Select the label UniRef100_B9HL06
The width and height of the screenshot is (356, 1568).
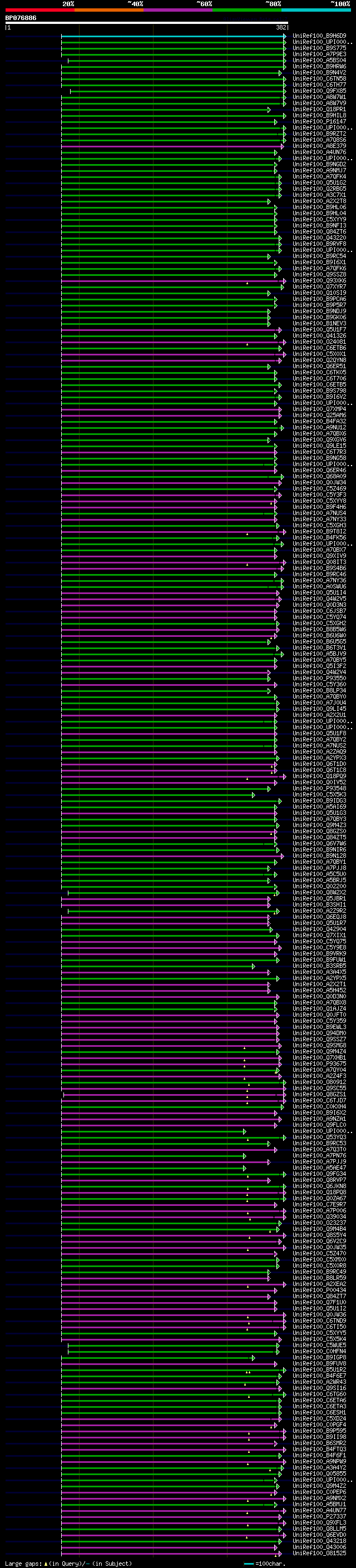(x=319, y=207)
